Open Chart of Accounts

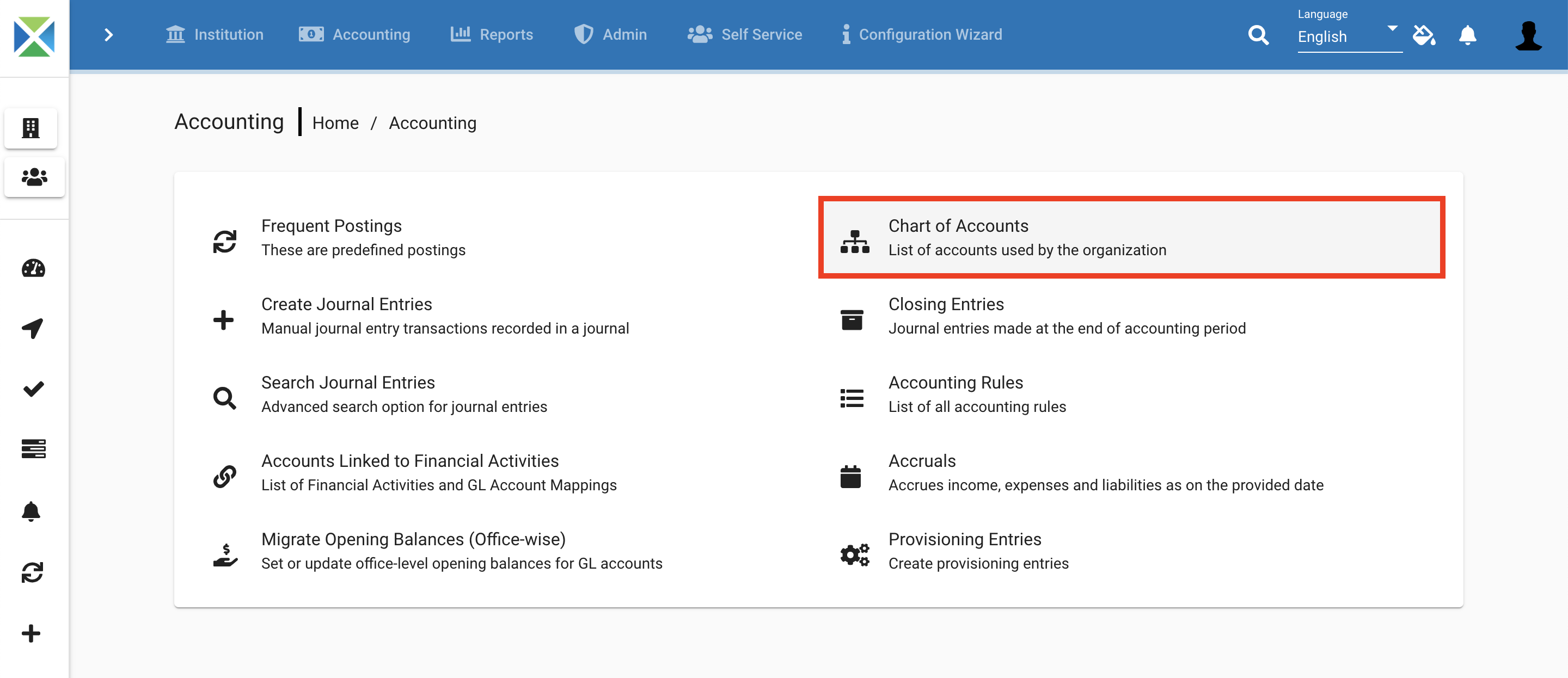pyautogui.click(x=1132, y=238)
